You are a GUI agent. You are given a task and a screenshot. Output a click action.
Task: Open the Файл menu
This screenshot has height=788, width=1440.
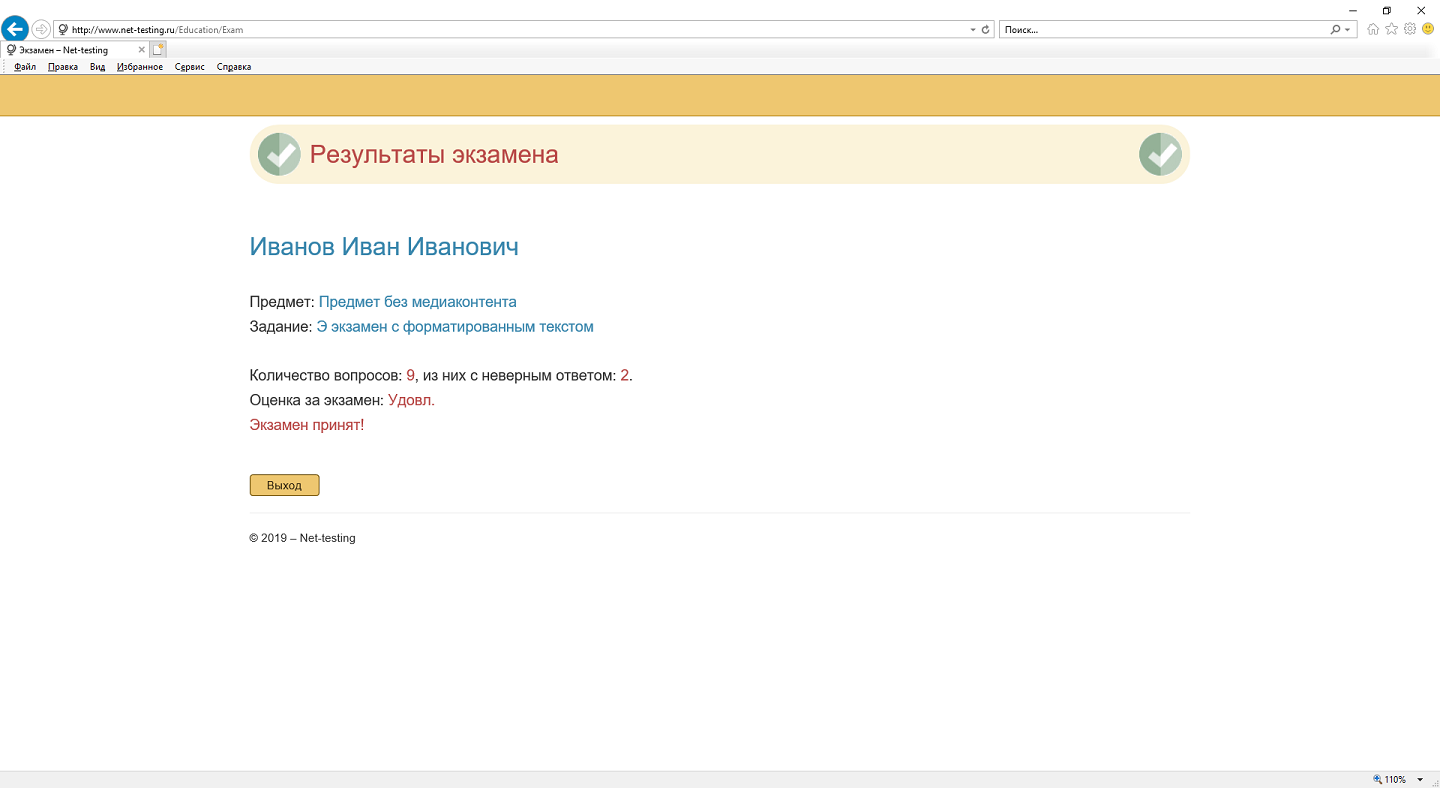pyautogui.click(x=25, y=67)
